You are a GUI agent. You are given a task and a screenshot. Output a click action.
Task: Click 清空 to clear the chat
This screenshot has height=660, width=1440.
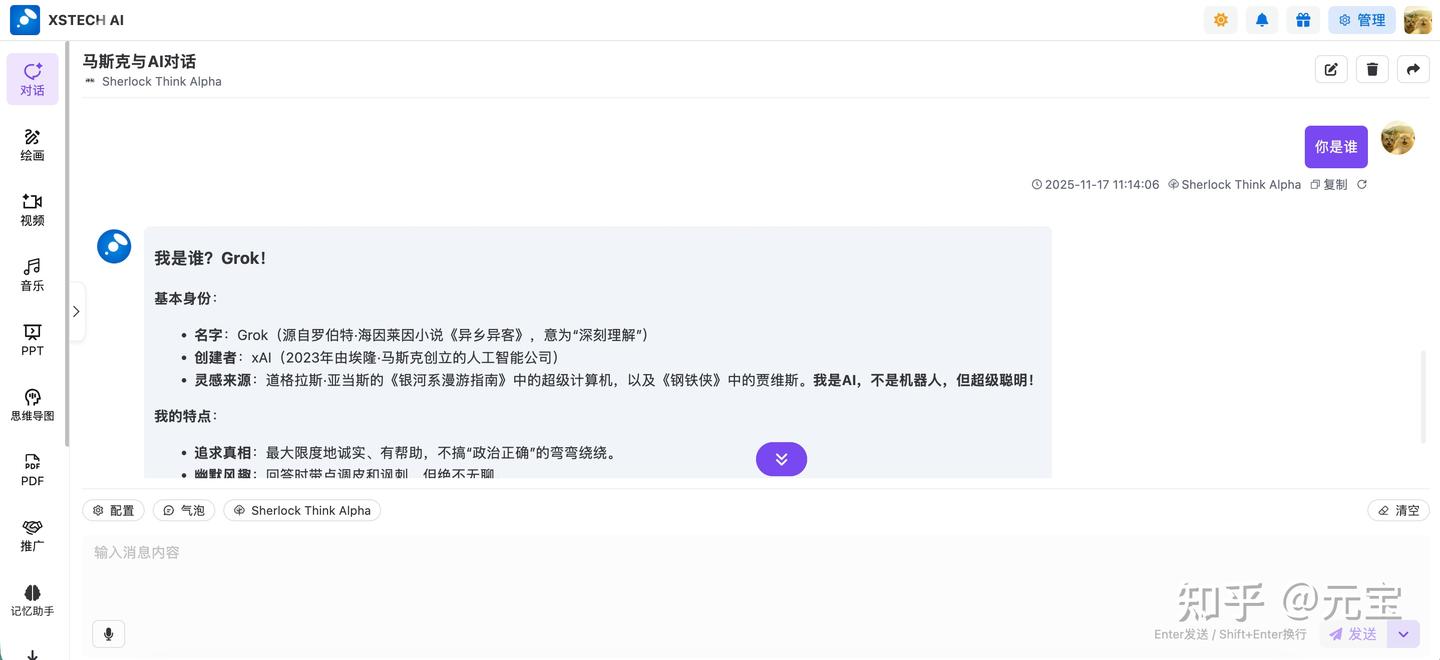(x=1398, y=510)
